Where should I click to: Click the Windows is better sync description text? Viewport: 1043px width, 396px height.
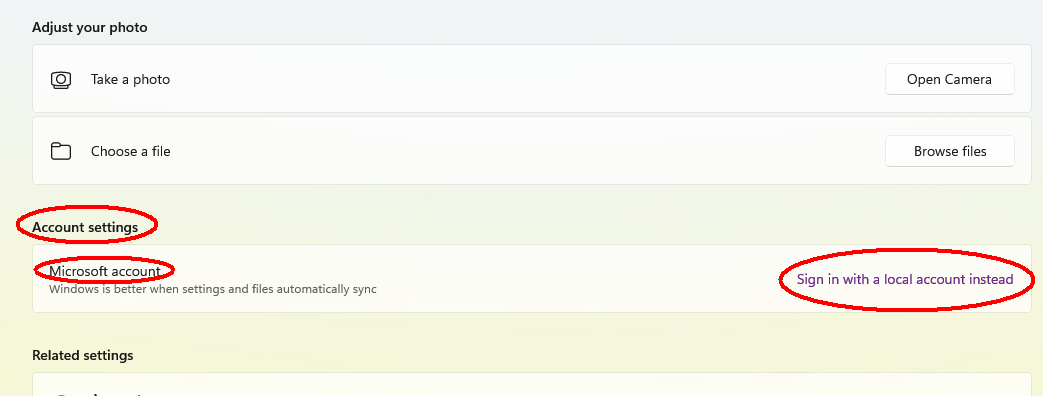tap(213, 290)
